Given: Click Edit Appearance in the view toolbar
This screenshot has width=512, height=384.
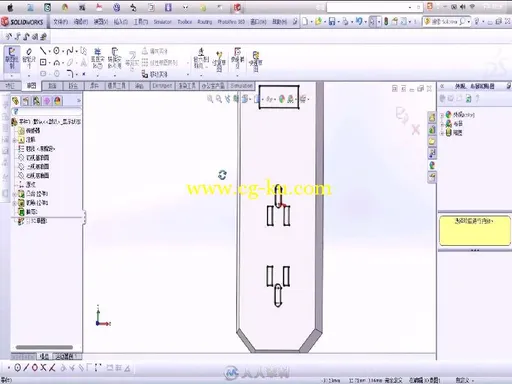Looking at the screenshot, I should 282,99.
